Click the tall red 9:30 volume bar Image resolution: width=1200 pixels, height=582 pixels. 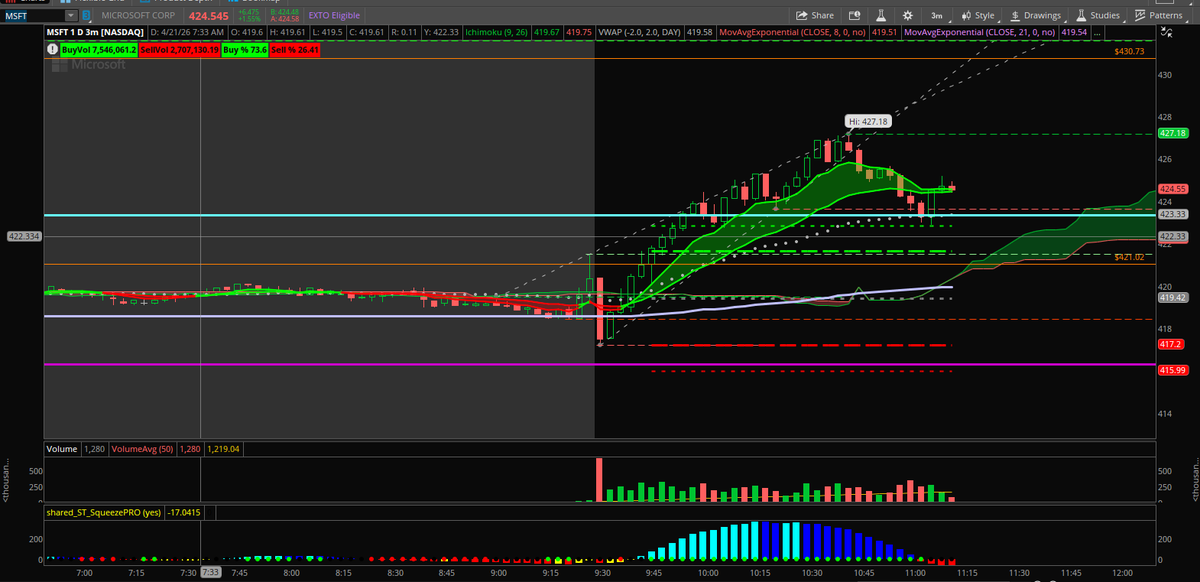[x=600, y=480]
